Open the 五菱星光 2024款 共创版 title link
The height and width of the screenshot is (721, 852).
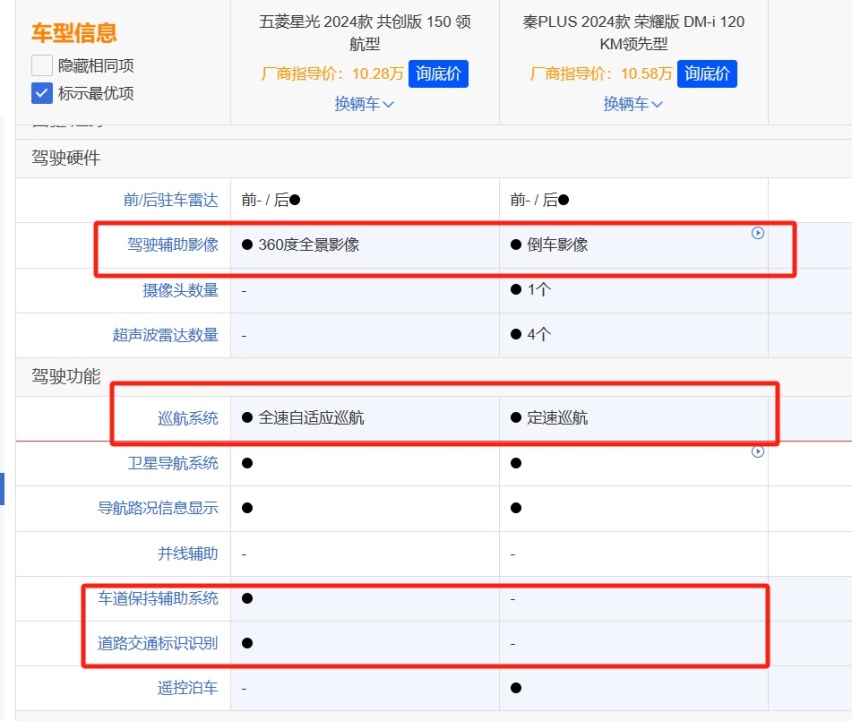coord(365,33)
